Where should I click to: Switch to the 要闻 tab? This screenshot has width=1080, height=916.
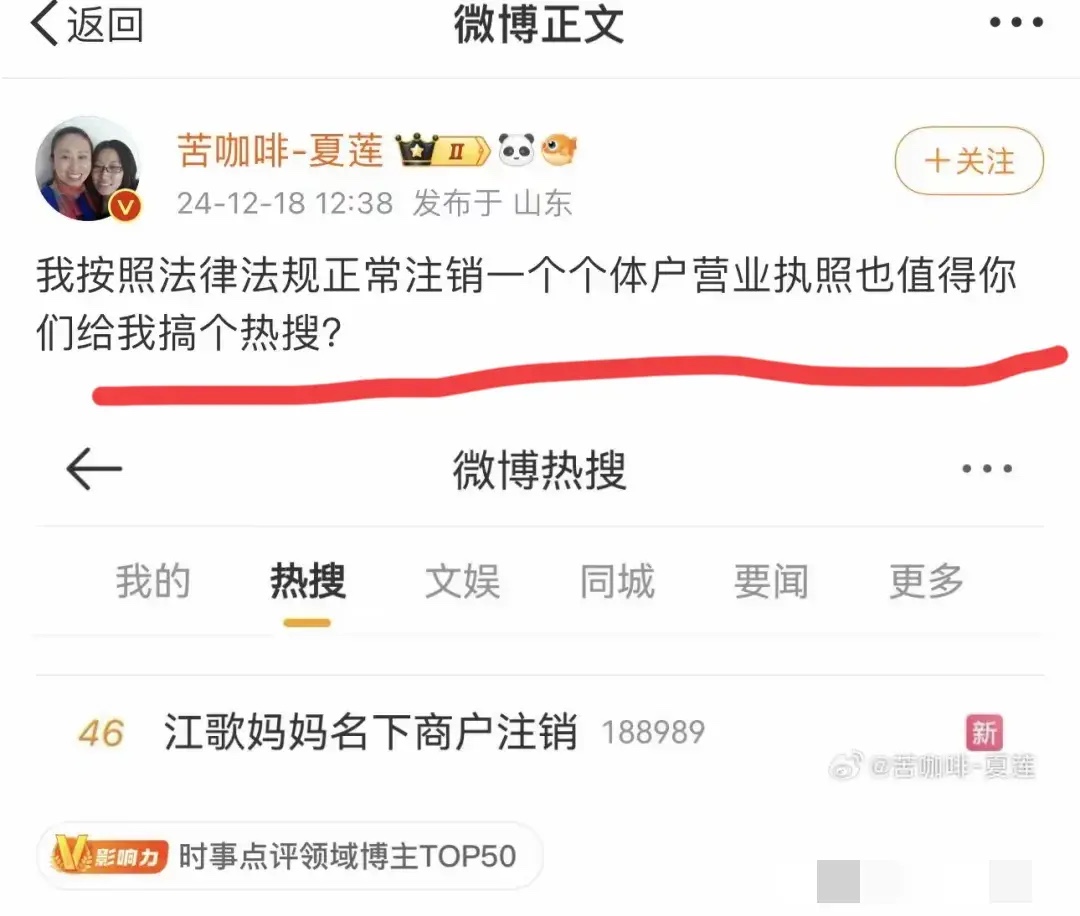tap(771, 582)
